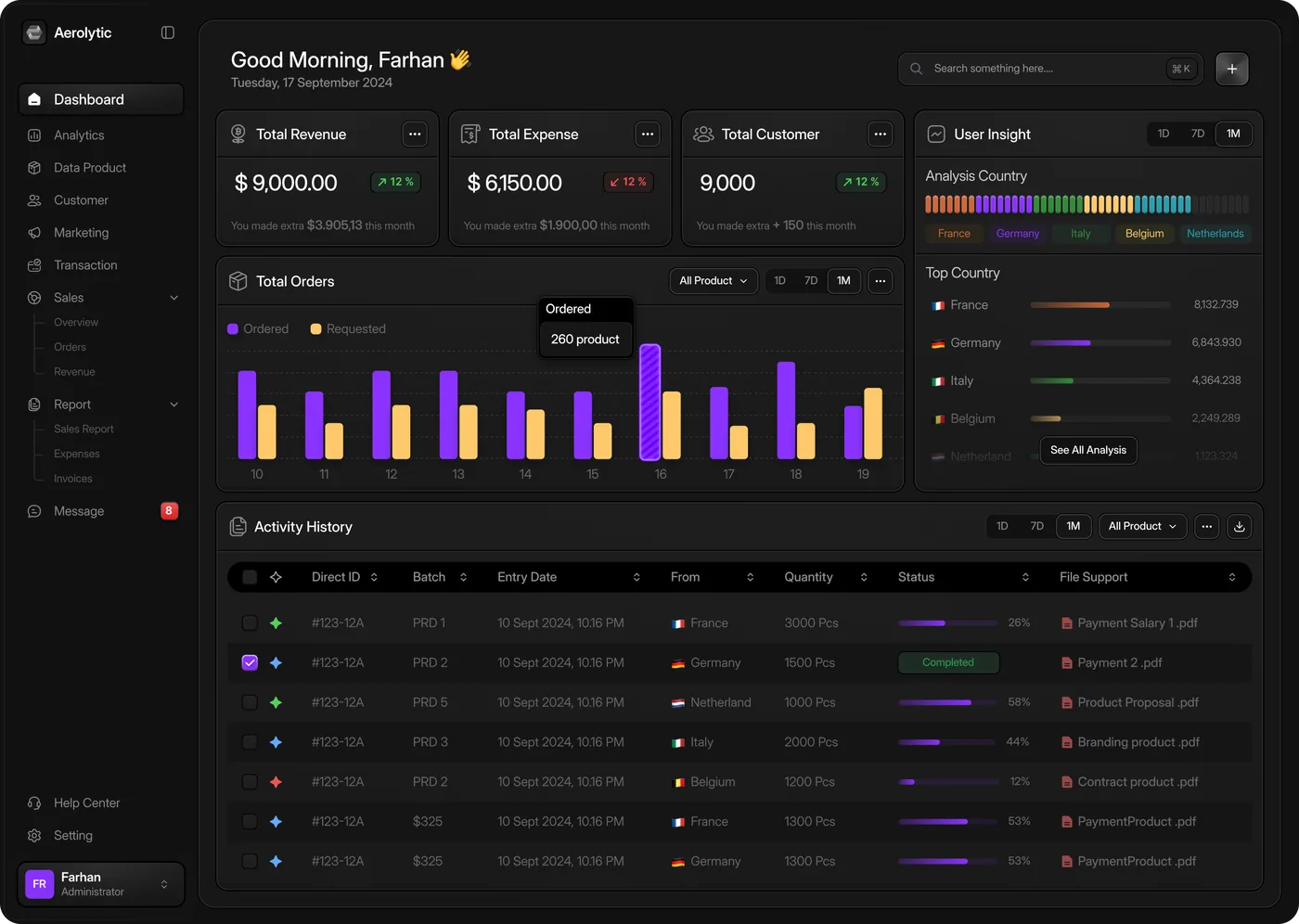Open Total Expense more options menu

click(x=648, y=135)
